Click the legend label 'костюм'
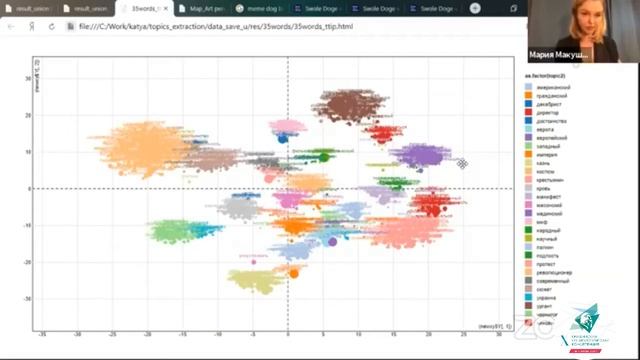The height and width of the screenshot is (360, 640). pos(545,171)
